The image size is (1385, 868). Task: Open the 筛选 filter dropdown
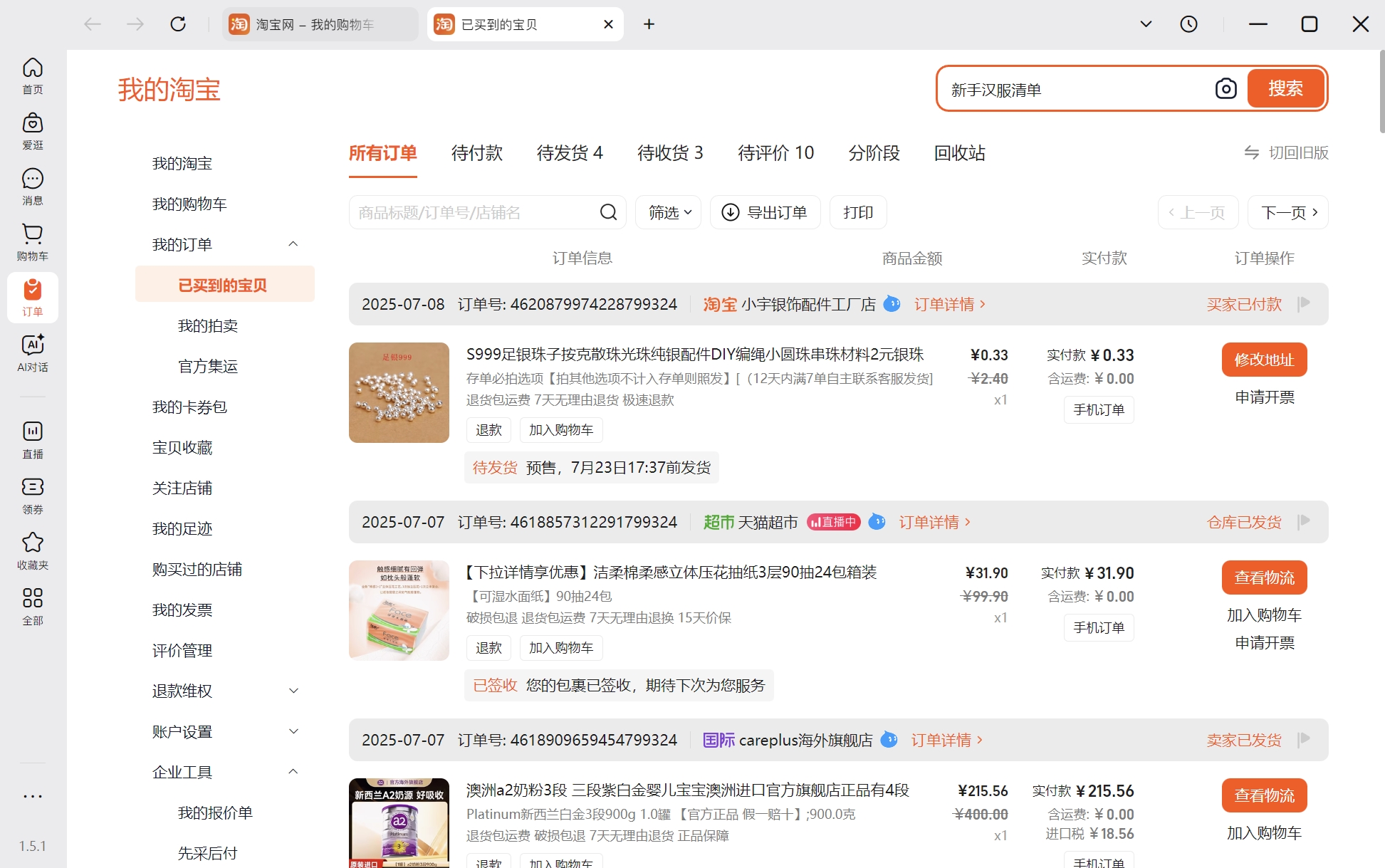click(667, 211)
